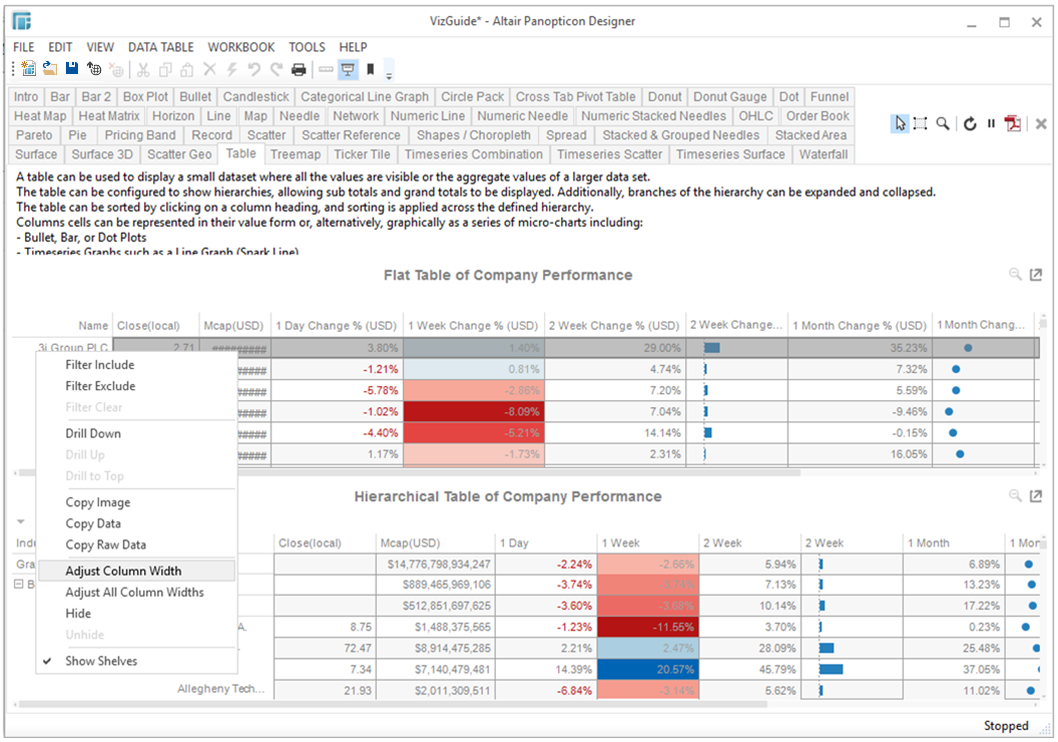Export dashboard to PDF icon

click(x=1014, y=124)
